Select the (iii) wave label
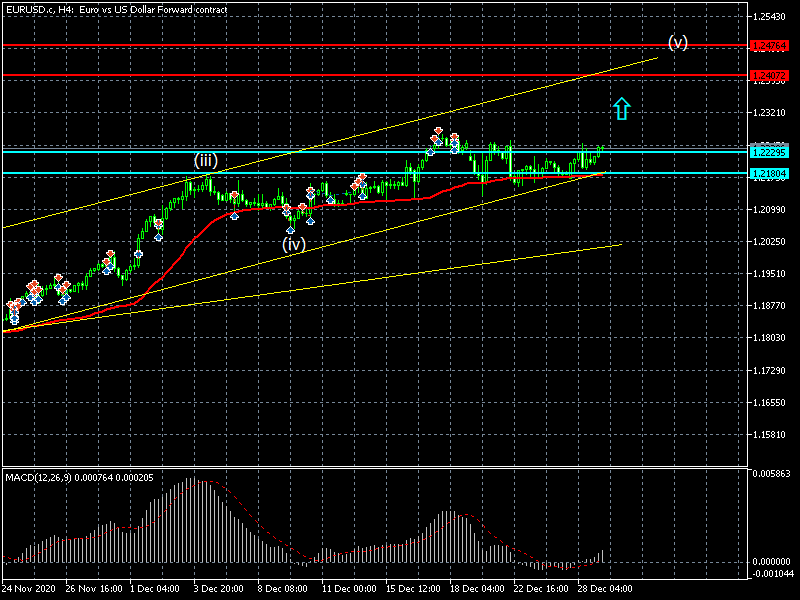The image size is (800, 600). point(206,160)
